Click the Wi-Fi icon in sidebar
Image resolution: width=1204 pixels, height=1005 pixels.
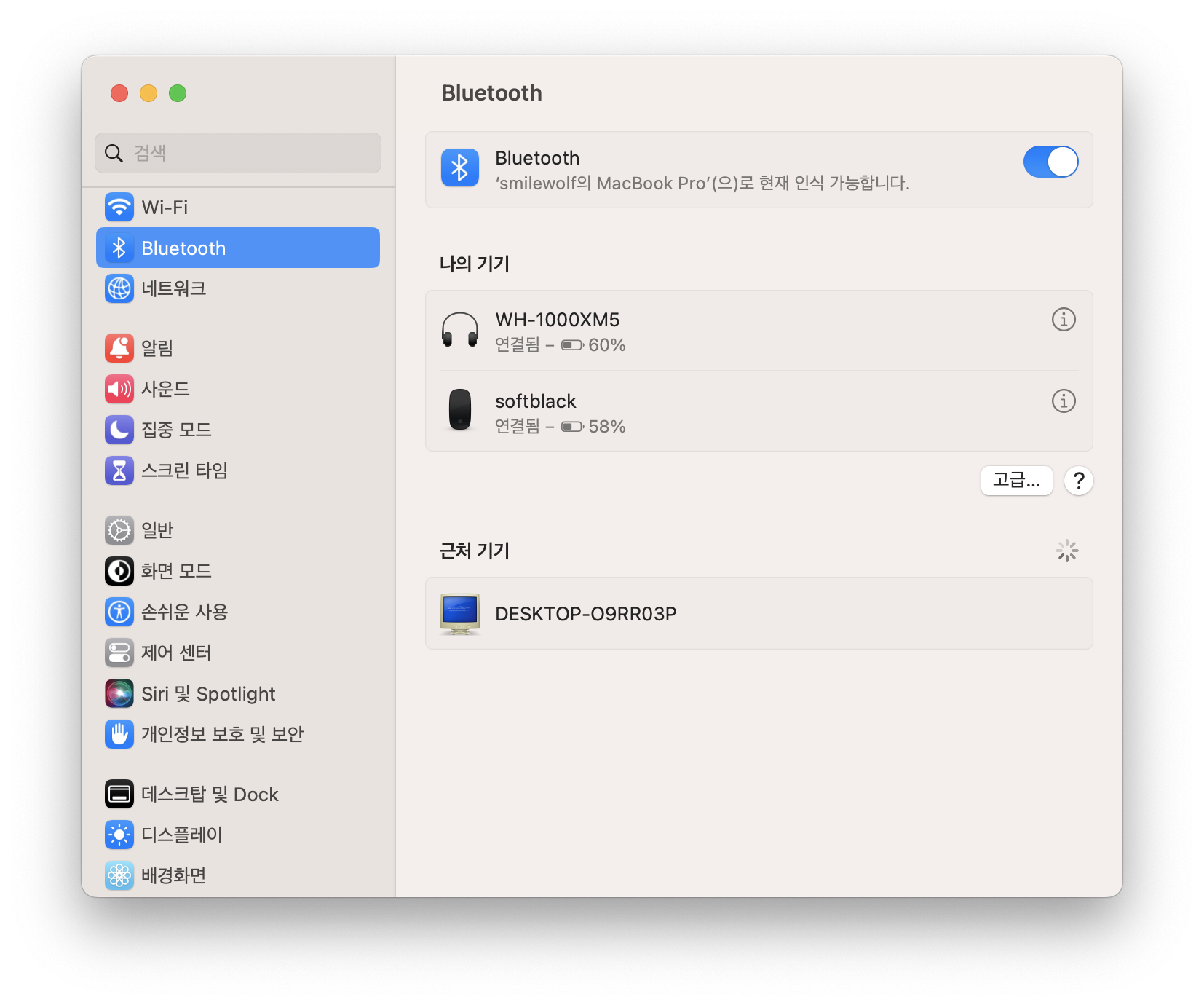[x=119, y=207]
